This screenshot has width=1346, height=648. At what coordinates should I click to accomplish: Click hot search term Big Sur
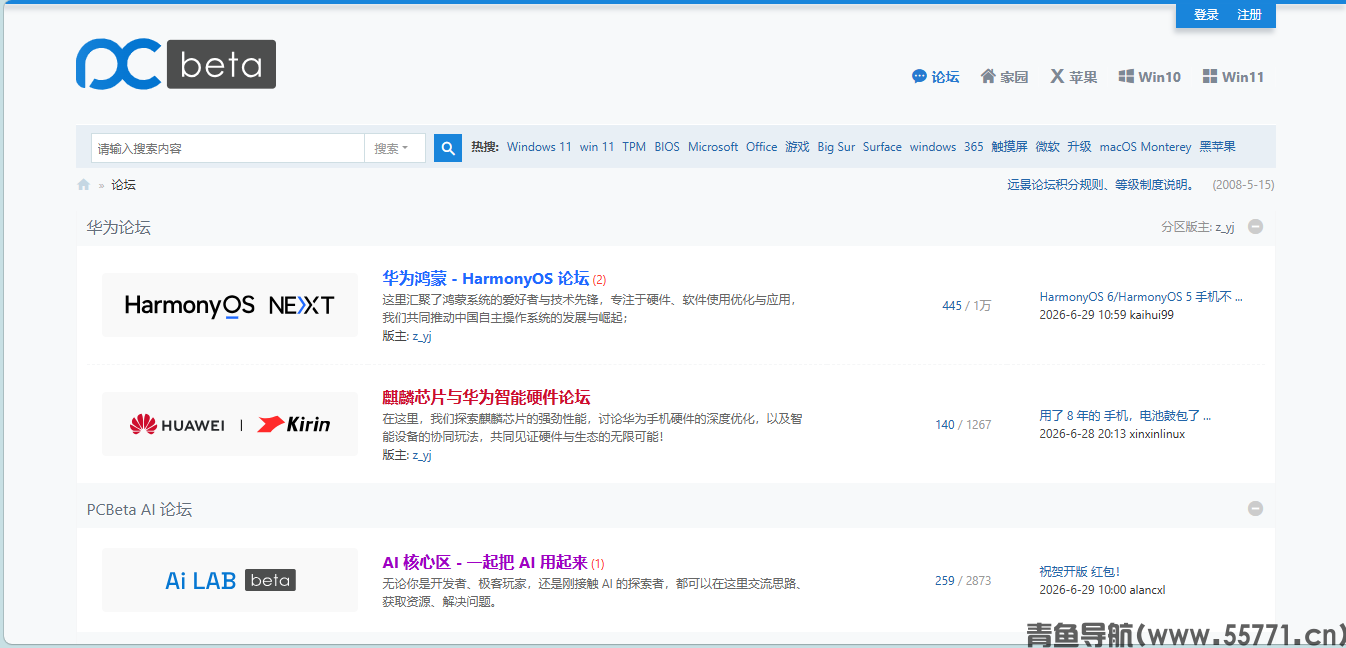[x=836, y=147]
